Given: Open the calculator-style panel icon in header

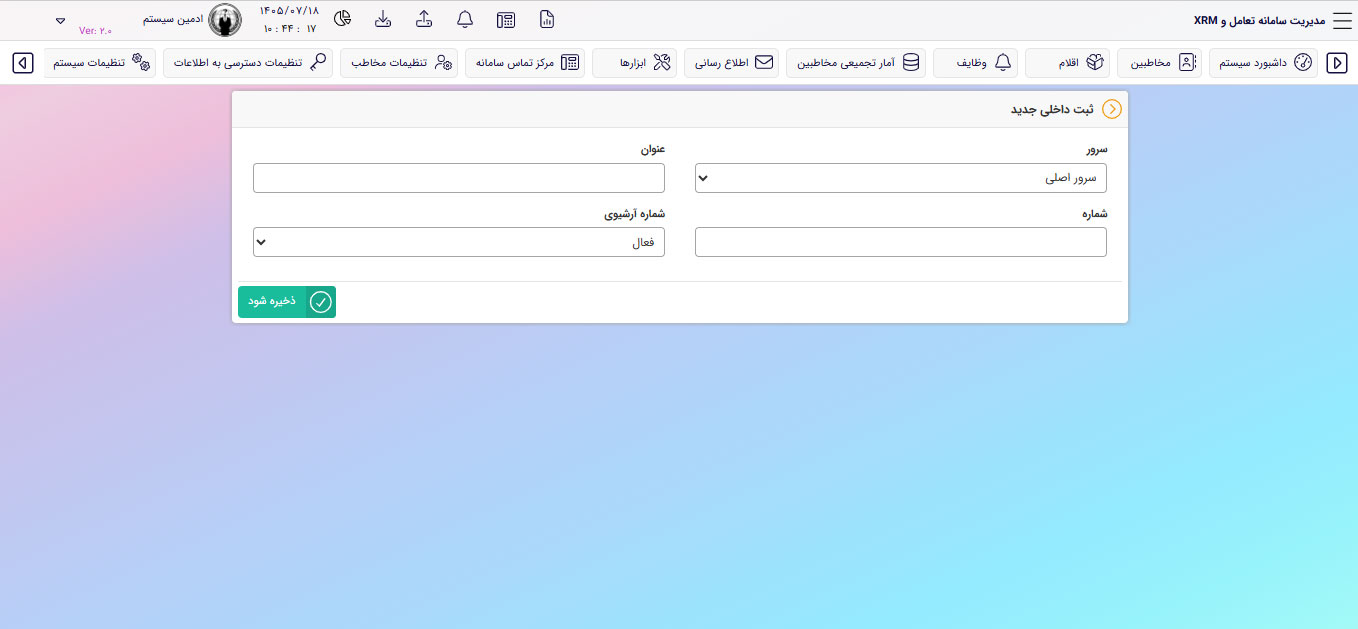Looking at the screenshot, I should [x=505, y=20].
